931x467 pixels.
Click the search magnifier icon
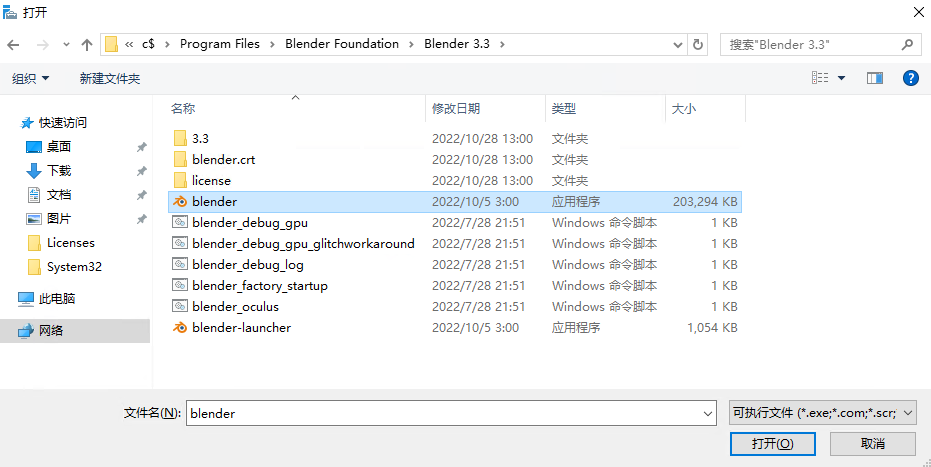907,45
